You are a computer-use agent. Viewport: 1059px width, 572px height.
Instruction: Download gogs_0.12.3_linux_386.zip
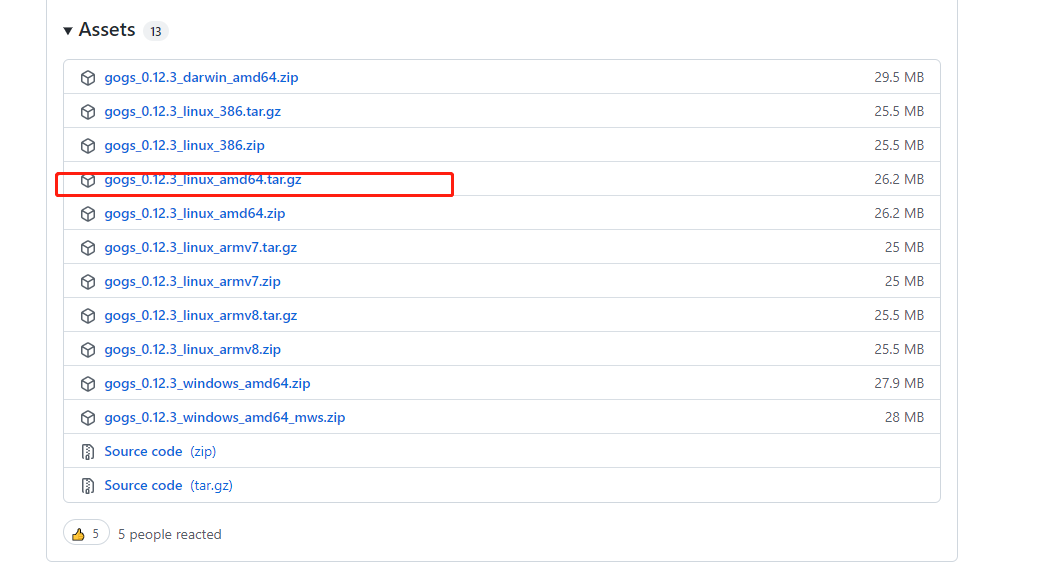click(x=184, y=145)
